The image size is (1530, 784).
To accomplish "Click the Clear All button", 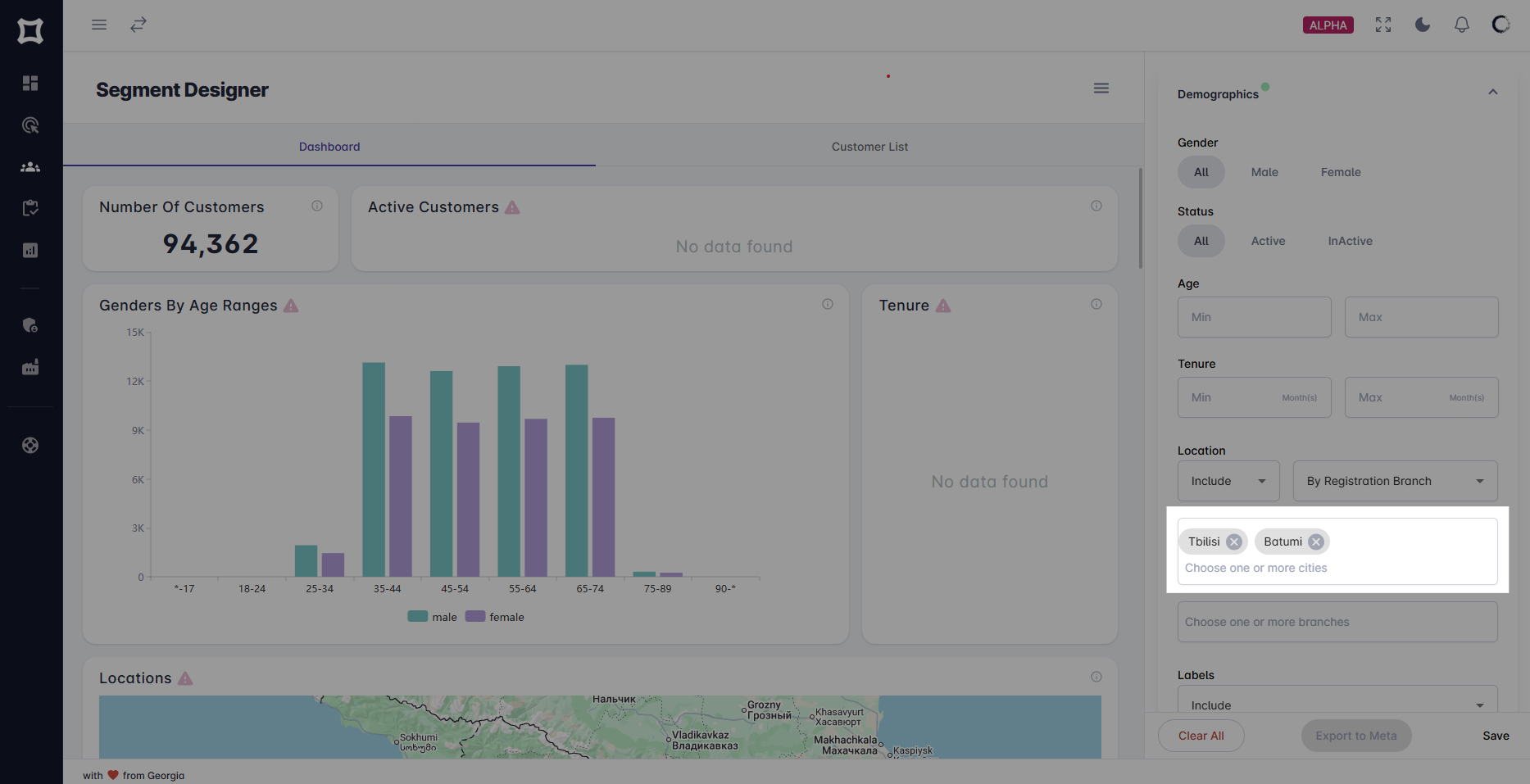I will [x=1201, y=735].
